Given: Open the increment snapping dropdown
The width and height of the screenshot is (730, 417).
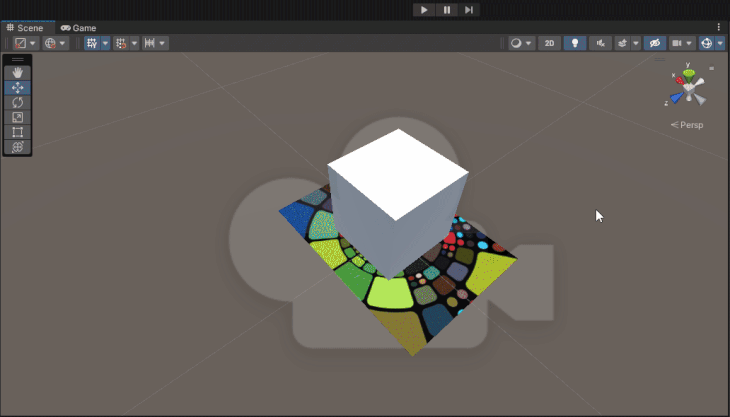Looking at the screenshot, I should [155, 43].
